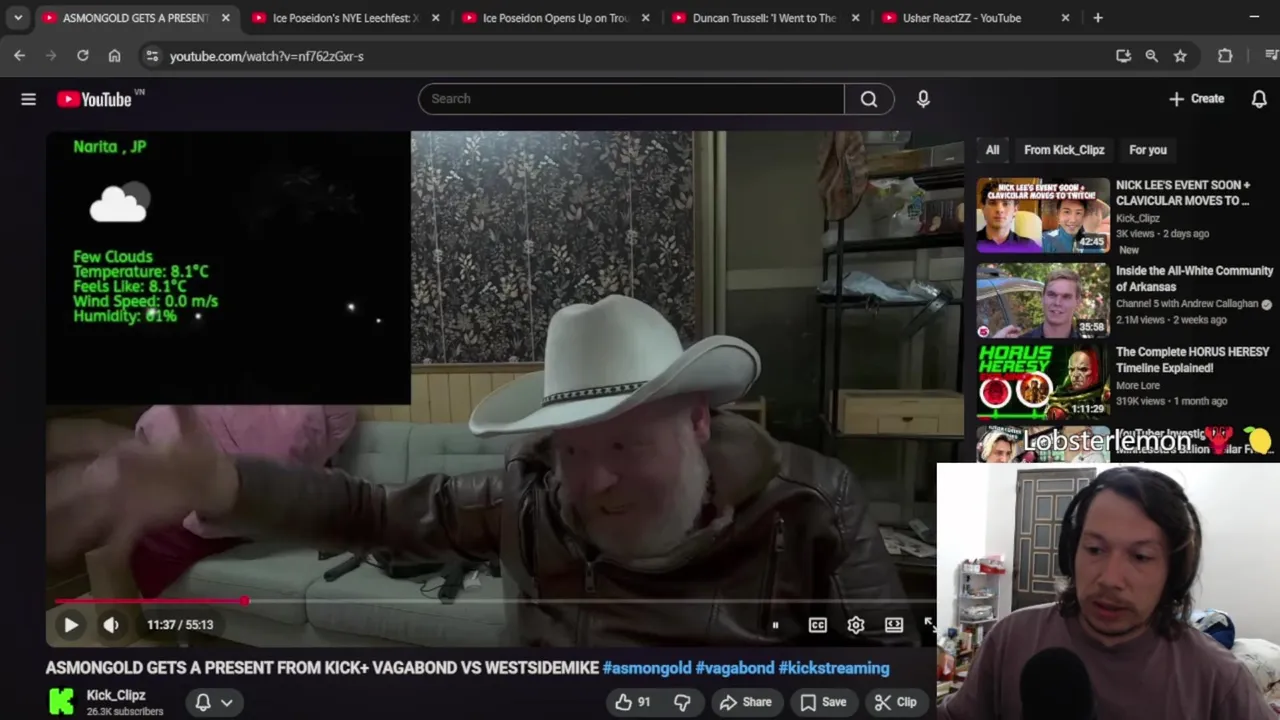Click the #vagabond hashtag
1280x720 pixels.
click(735, 668)
